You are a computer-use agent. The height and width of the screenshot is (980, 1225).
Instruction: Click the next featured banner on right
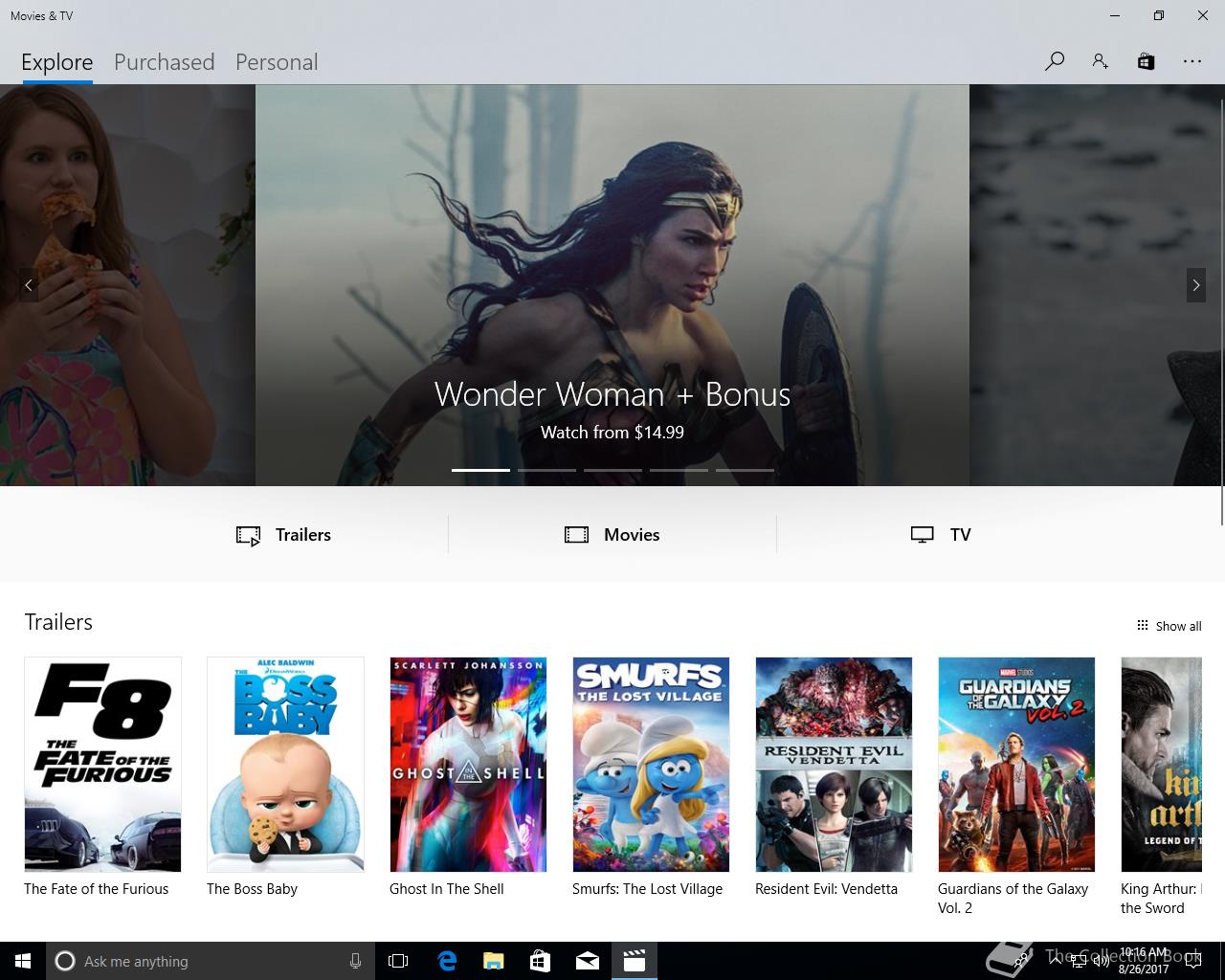pyautogui.click(x=1097, y=285)
